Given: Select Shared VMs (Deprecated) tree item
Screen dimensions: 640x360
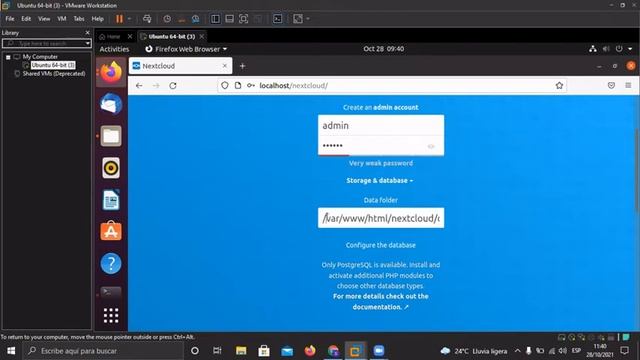Looking at the screenshot, I should point(54,74).
